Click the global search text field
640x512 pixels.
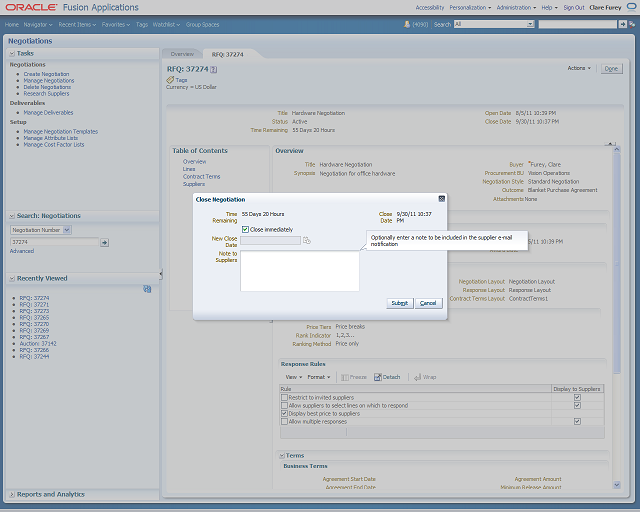tap(577, 24)
